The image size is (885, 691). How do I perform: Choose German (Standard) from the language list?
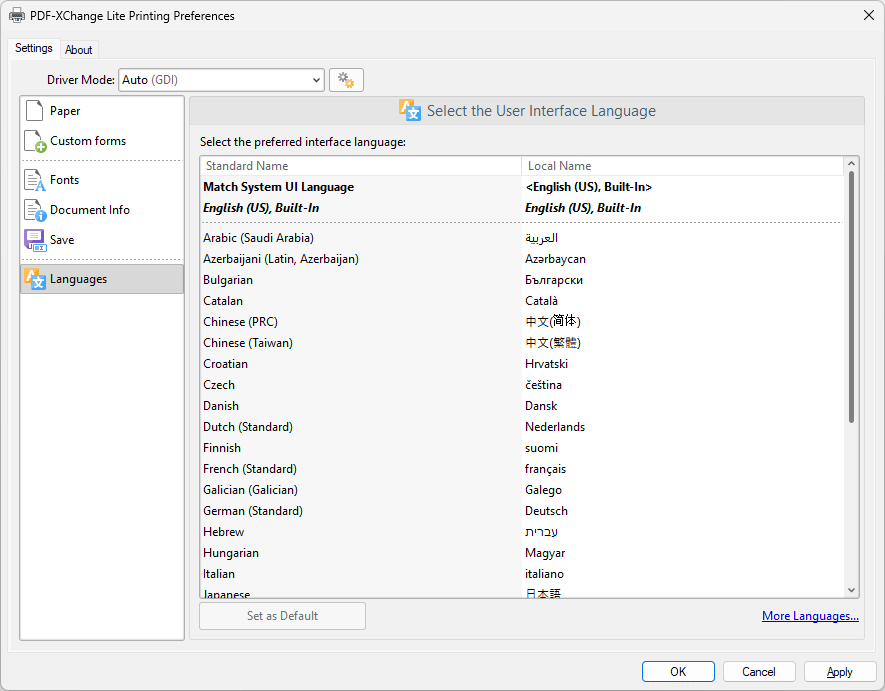pyautogui.click(x=253, y=511)
